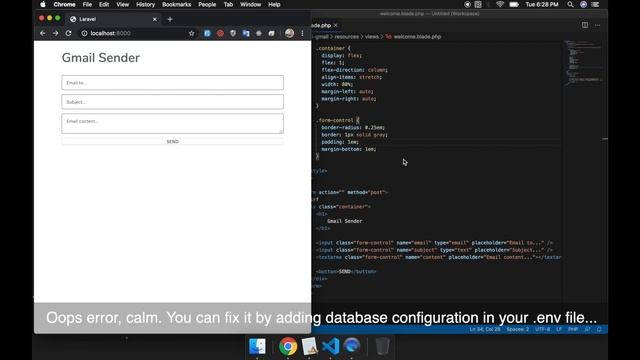Click the Email content textarea
640x360 pixels.
(x=172, y=124)
